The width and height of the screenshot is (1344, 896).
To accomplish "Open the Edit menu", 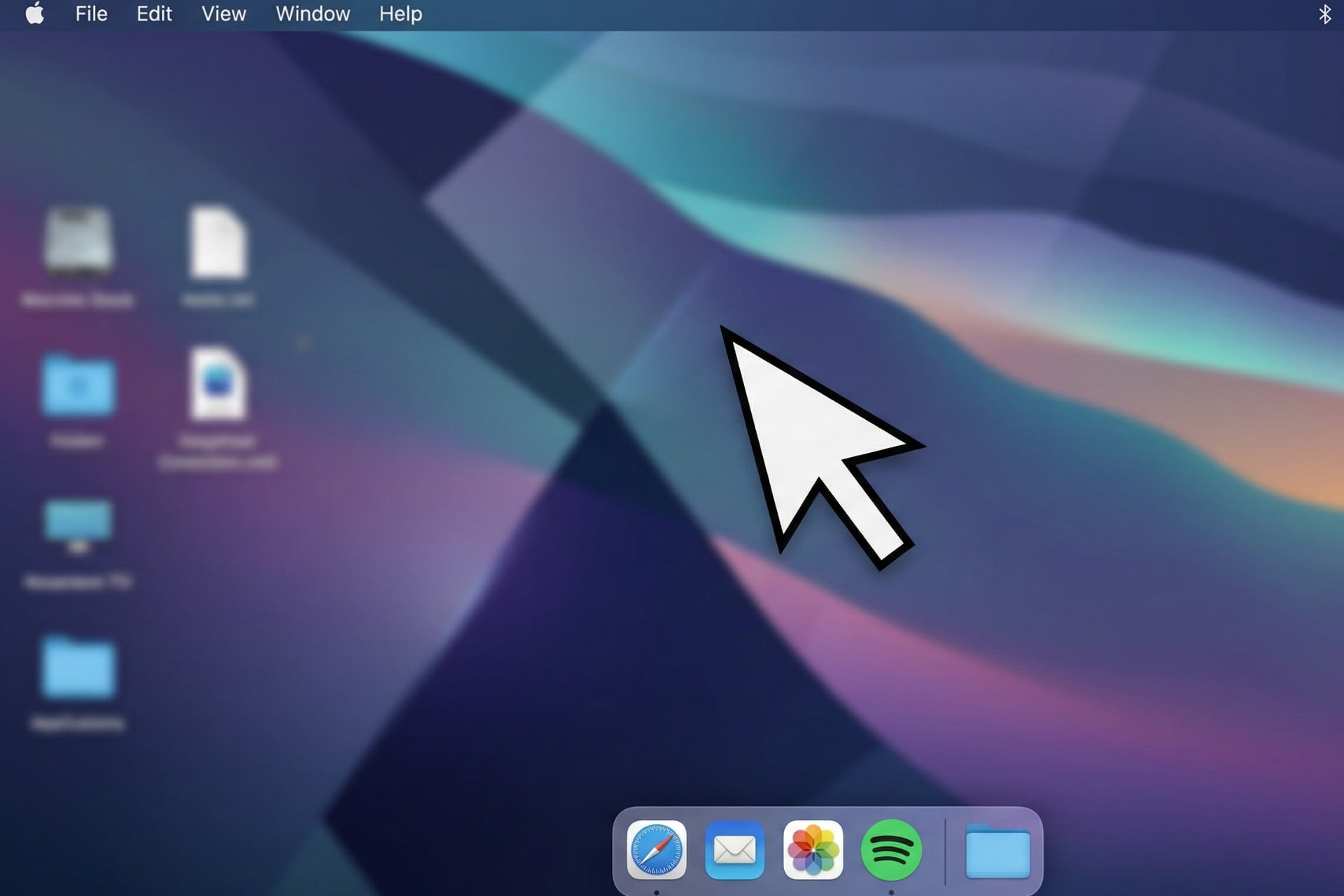I will coord(154,14).
